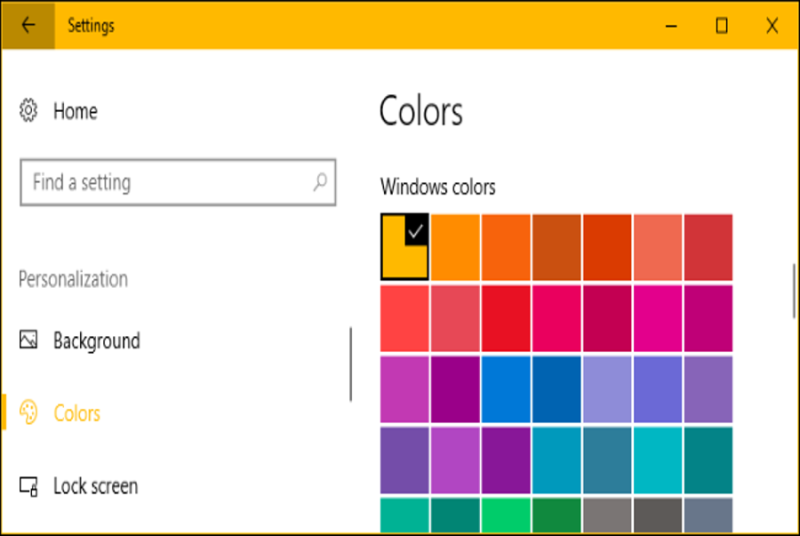Maximize the Settings window
This screenshot has width=800, height=536.
721,25
